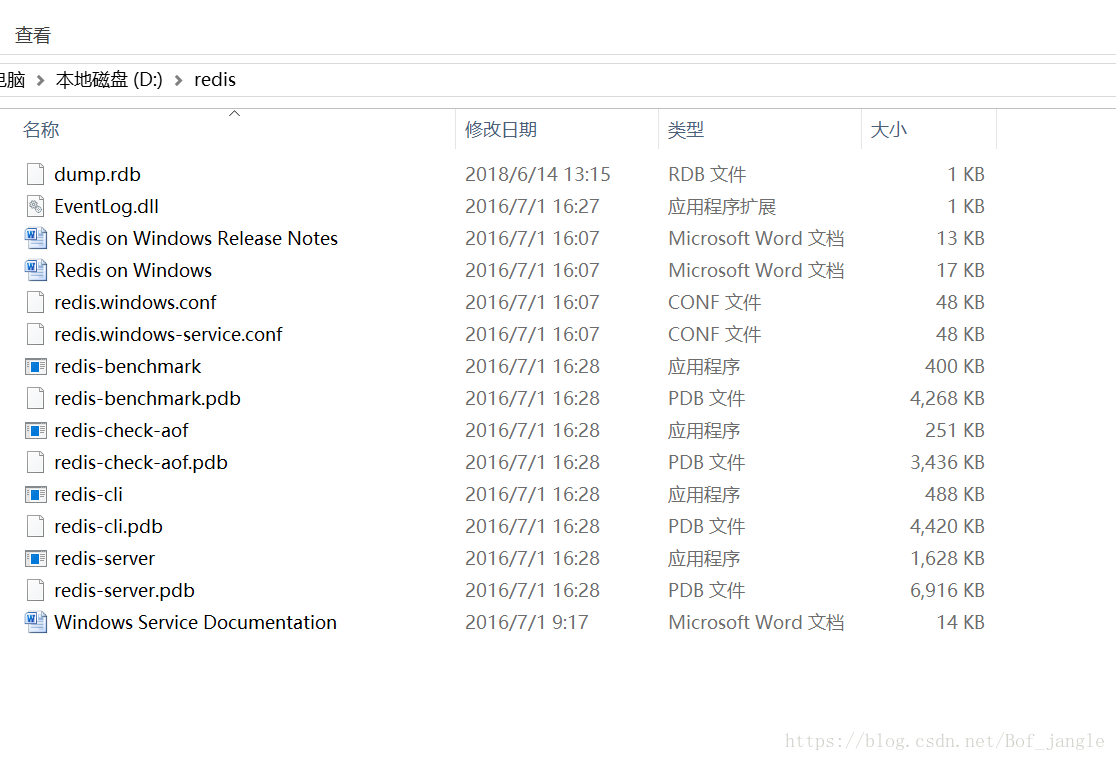Click the 400 KB size cell
The width and height of the screenshot is (1116, 761).
[954, 367]
